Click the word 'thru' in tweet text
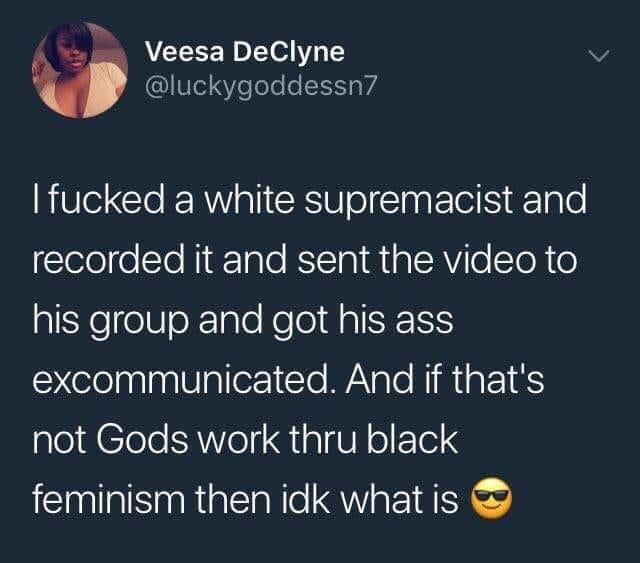Image resolution: width=640 pixels, height=563 pixels. coord(322,438)
